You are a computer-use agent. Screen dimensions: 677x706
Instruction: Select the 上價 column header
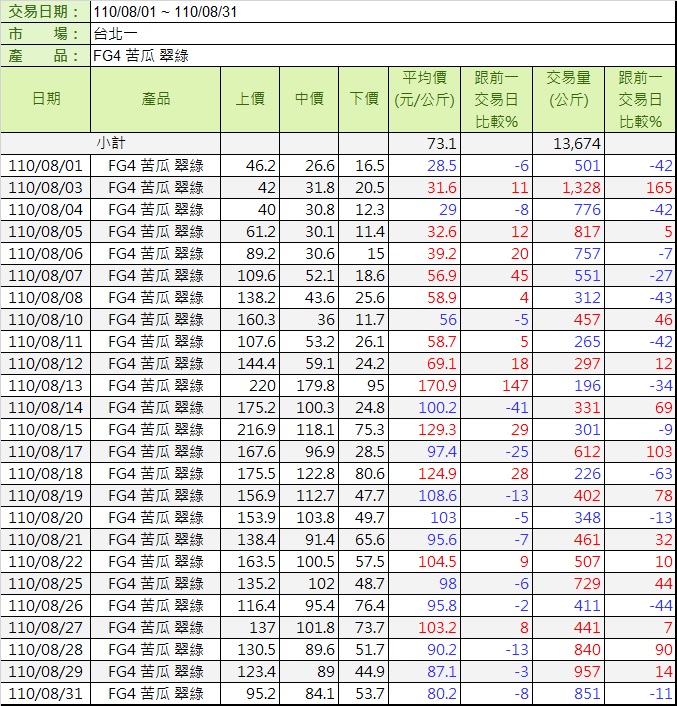click(x=250, y=99)
